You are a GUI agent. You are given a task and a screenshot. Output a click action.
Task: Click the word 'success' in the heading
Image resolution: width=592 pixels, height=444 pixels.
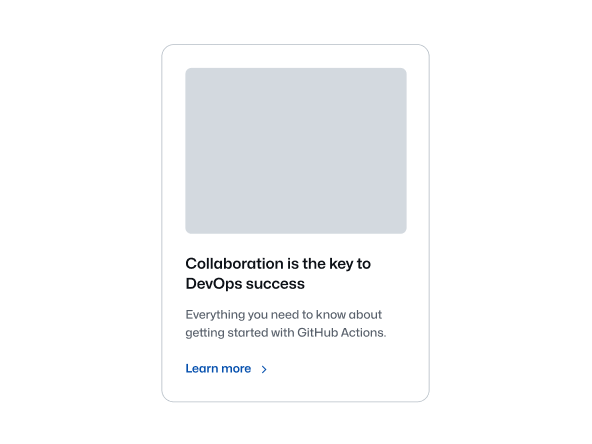pos(275,284)
